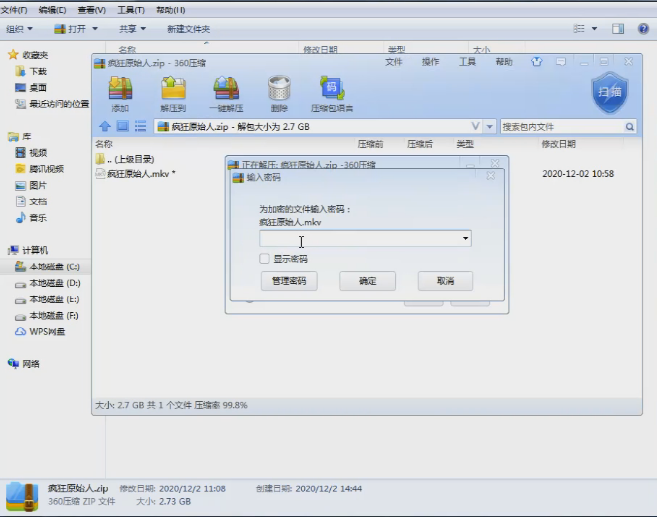Open 文件 menu in 360压缩
Image resolution: width=657 pixels, height=517 pixels.
393,62
